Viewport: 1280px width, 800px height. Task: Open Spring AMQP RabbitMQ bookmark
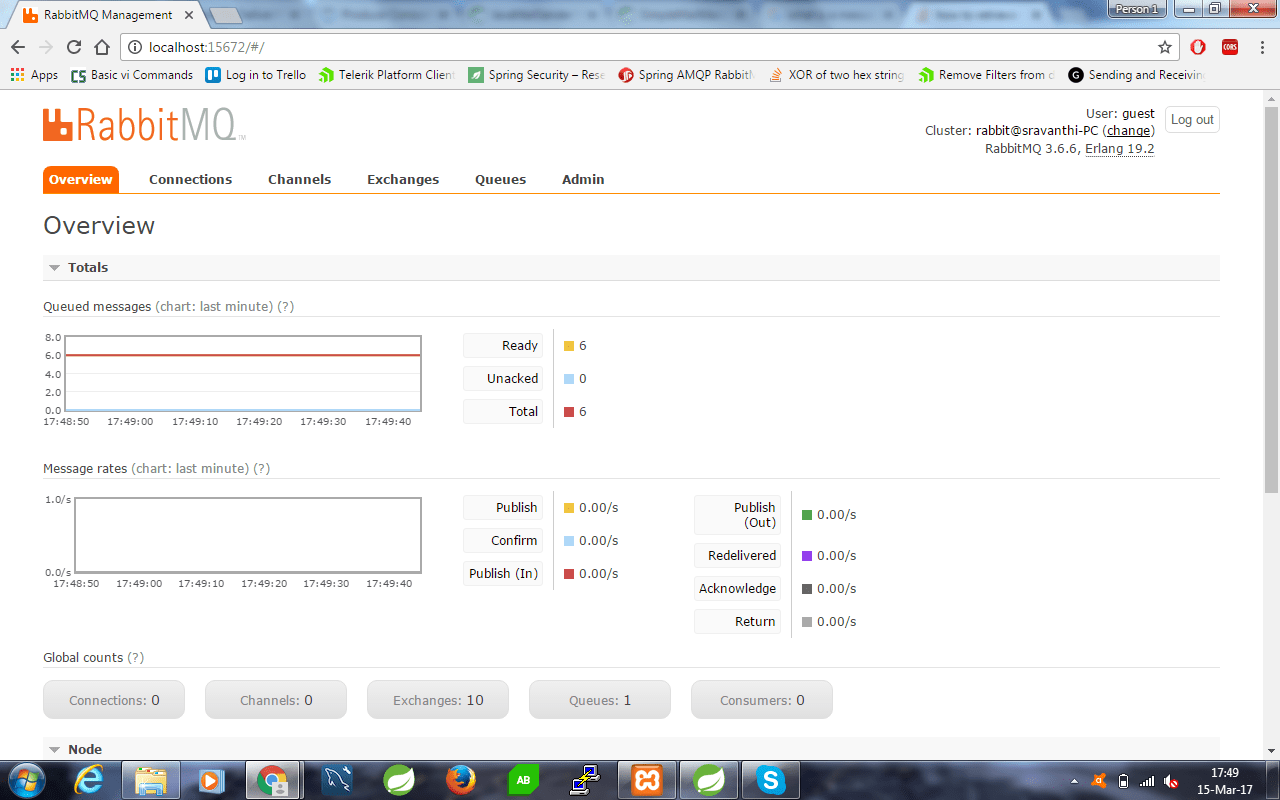[687, 75]
